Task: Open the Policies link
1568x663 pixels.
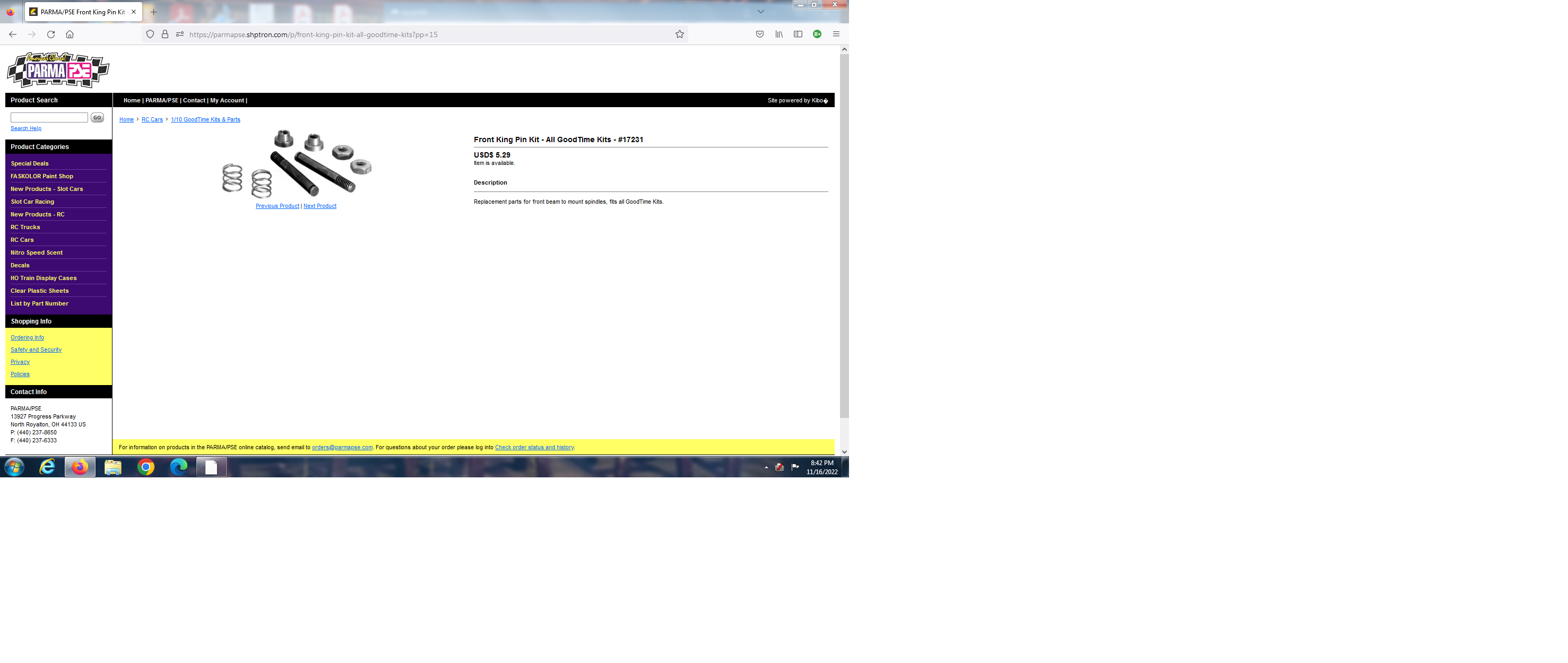Action: (20, 374)
